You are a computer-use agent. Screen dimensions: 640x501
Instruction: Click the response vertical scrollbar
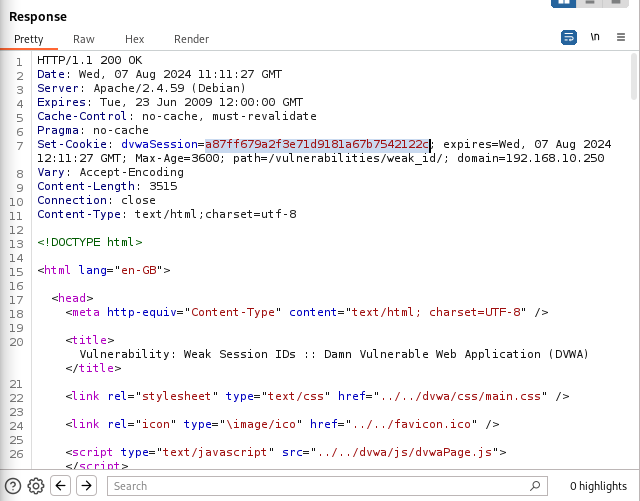tap(634, 77)
